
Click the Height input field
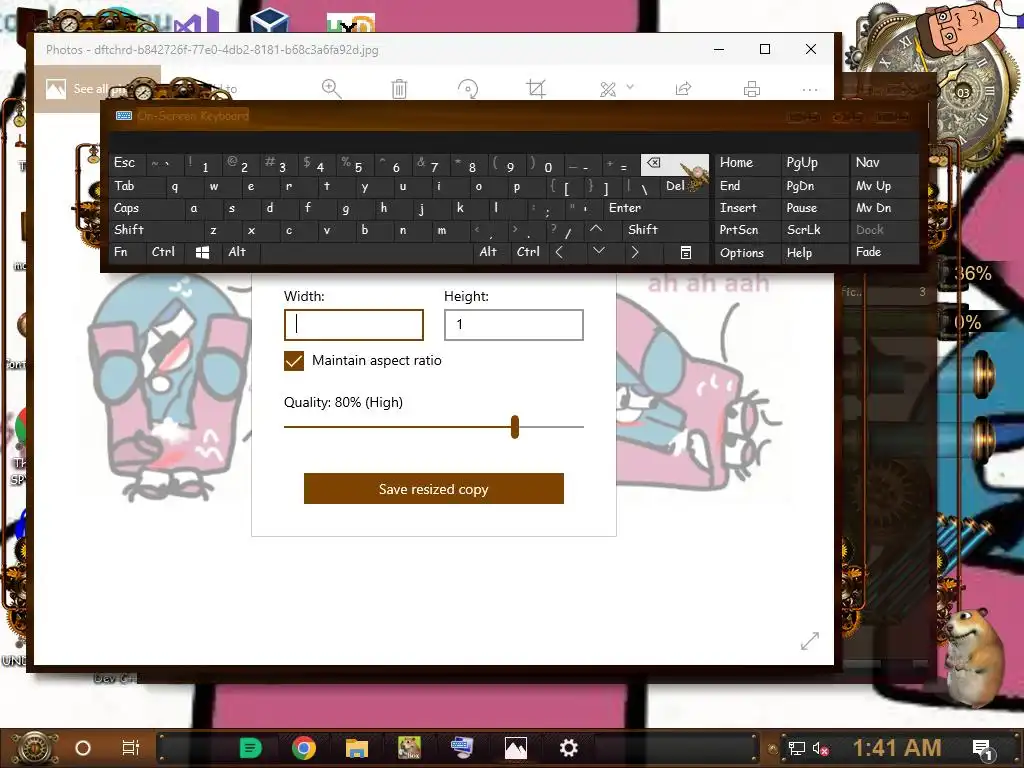tap(514, 325)
